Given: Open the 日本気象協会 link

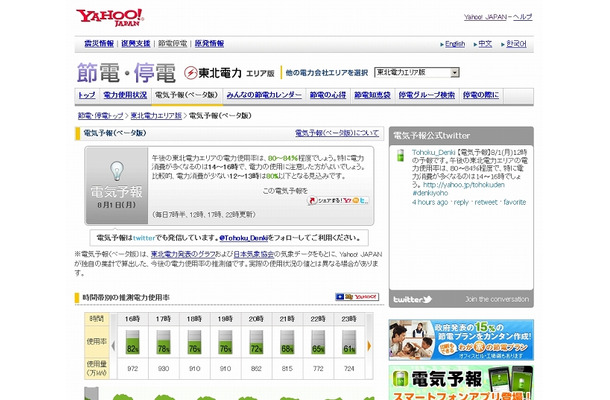Looking at the screenshot, I should click(x=254, y=254).
